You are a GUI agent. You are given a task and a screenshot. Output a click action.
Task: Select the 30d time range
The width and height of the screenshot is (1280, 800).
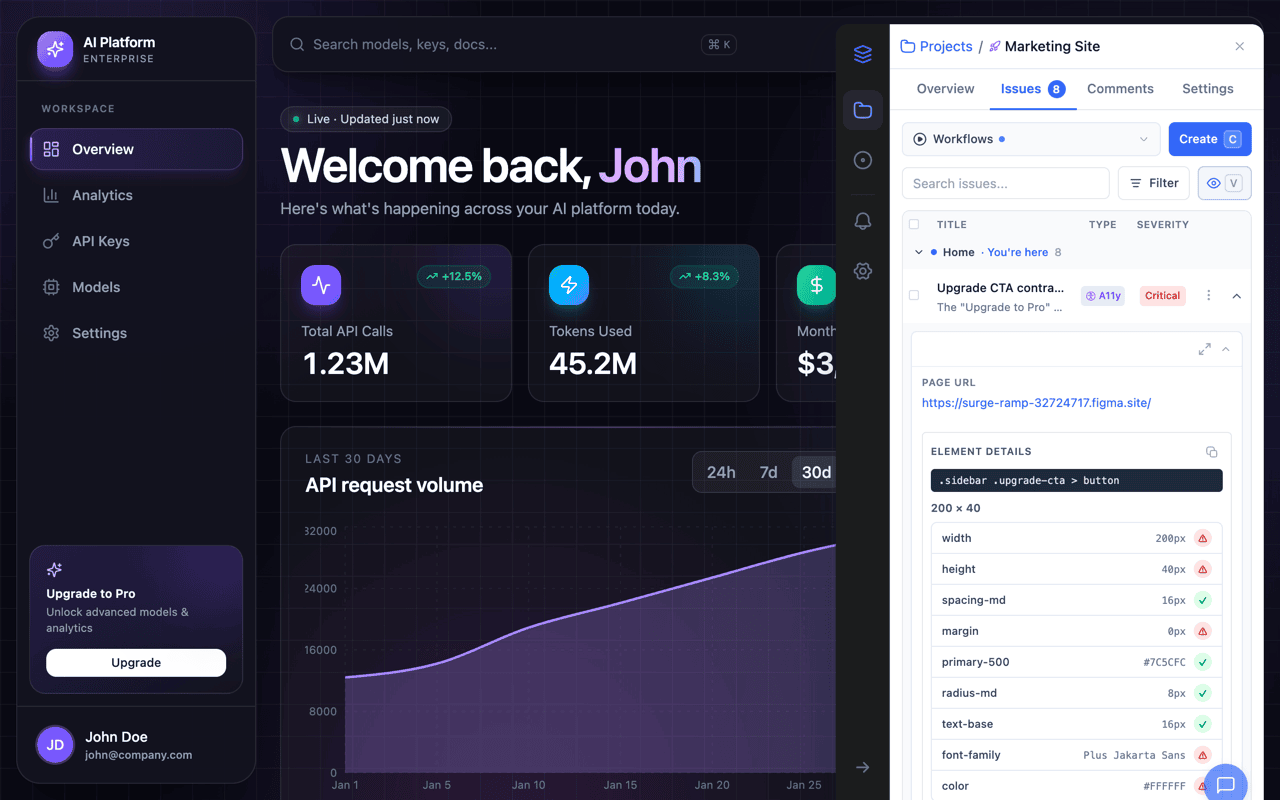[816, 472]
